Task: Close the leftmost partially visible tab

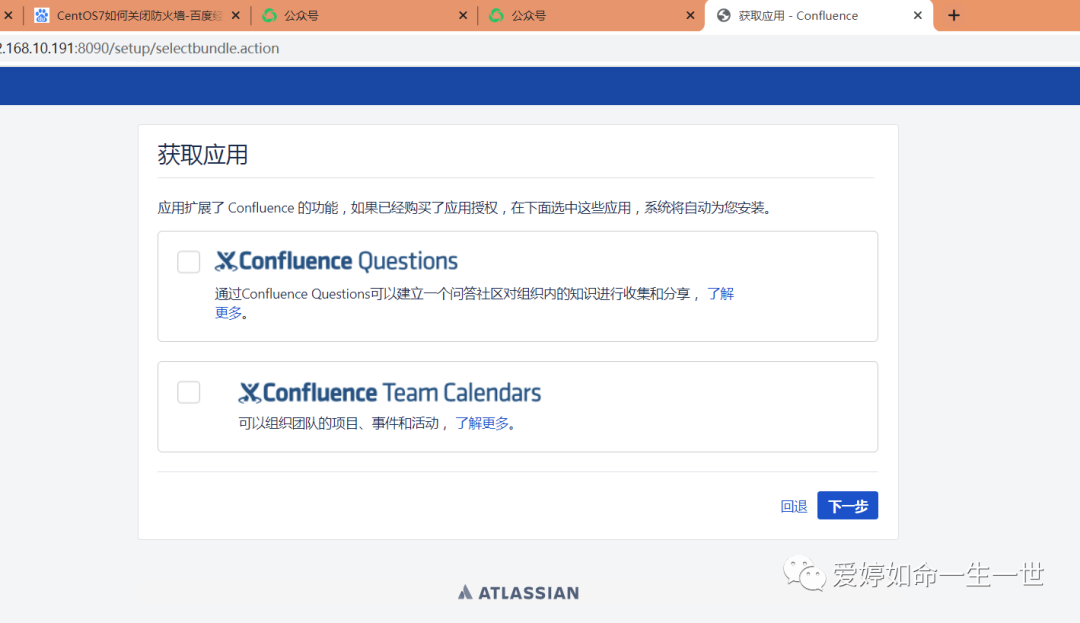Action: pyautogui.click(x=8, y=15)
